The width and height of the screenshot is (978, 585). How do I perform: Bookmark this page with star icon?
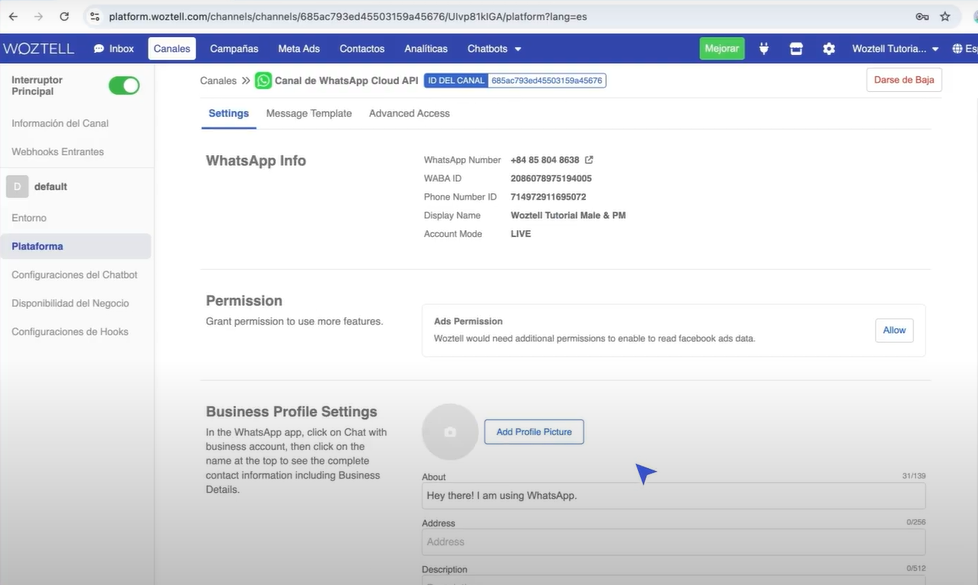point(945,17)
